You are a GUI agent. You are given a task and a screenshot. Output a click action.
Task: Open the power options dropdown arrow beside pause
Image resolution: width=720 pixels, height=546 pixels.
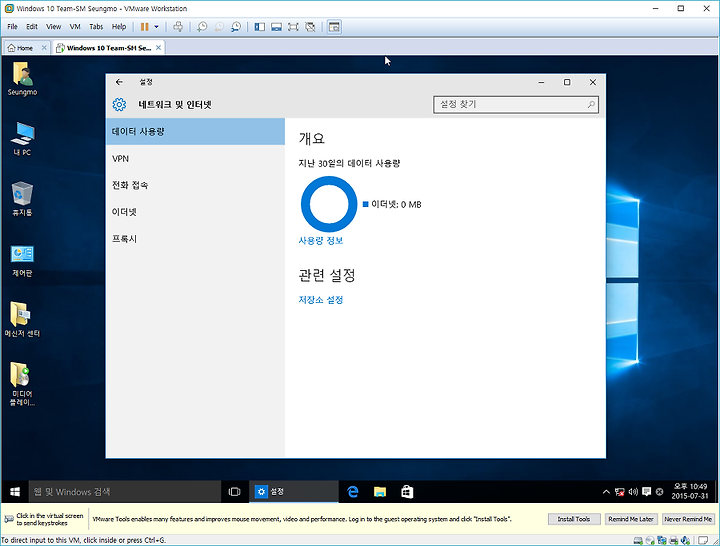(156, 27)
